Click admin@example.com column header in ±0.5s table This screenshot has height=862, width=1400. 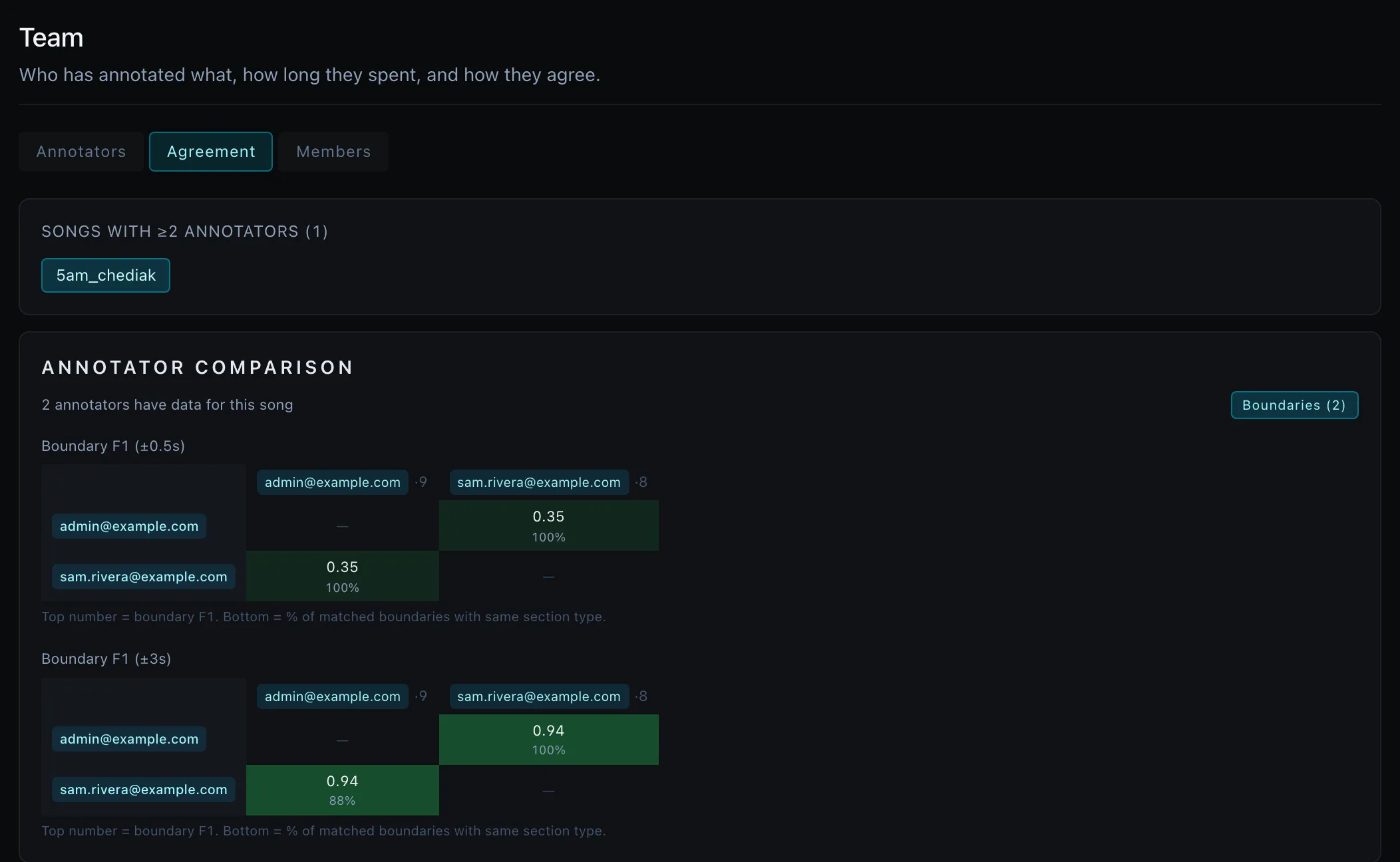click(333, 482)
